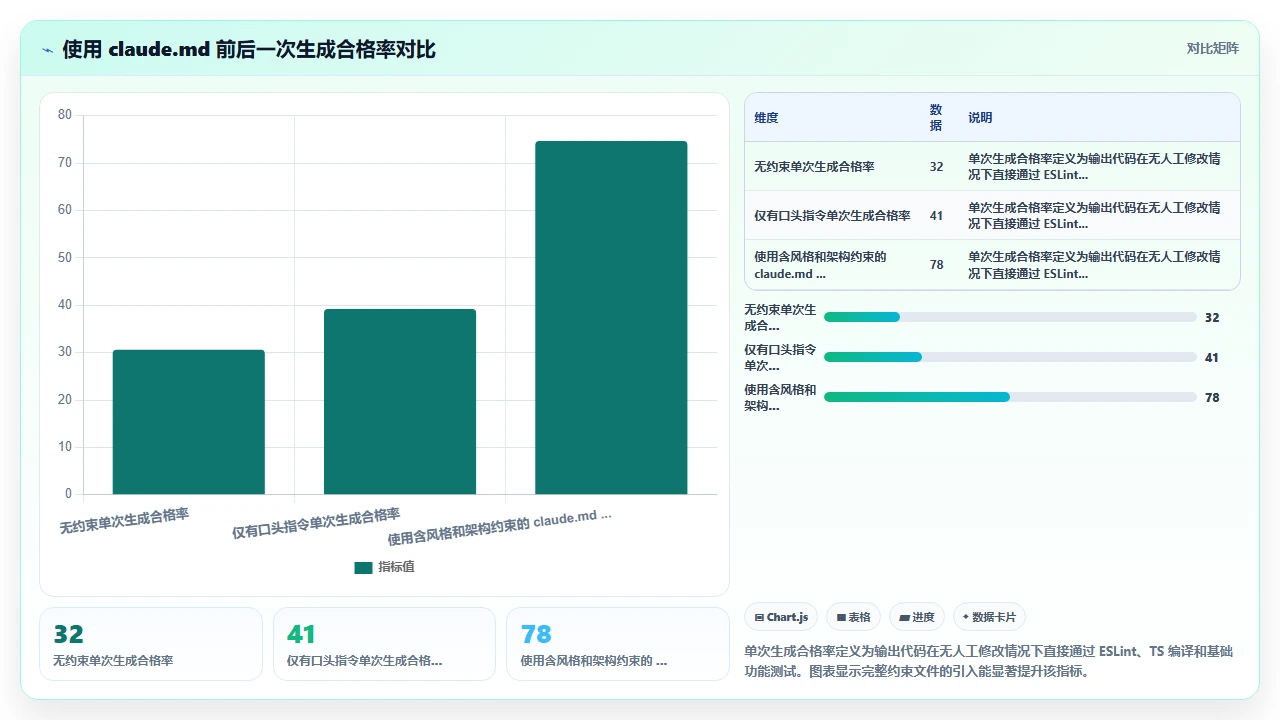Image resolution: width=1280 pixels, height=720 pixels.
Task: Click the 对比矩阵 label in header
Action: pyautogui.click(x=1212, y=48)
